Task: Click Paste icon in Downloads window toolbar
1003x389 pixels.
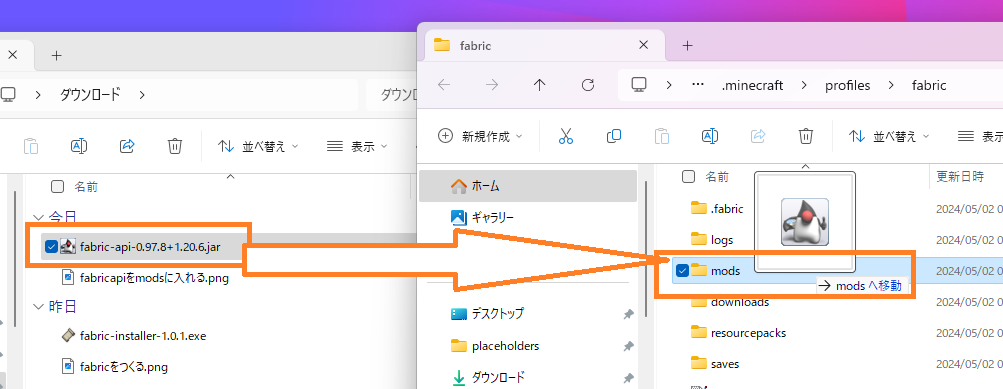Action: pos(31,147)
